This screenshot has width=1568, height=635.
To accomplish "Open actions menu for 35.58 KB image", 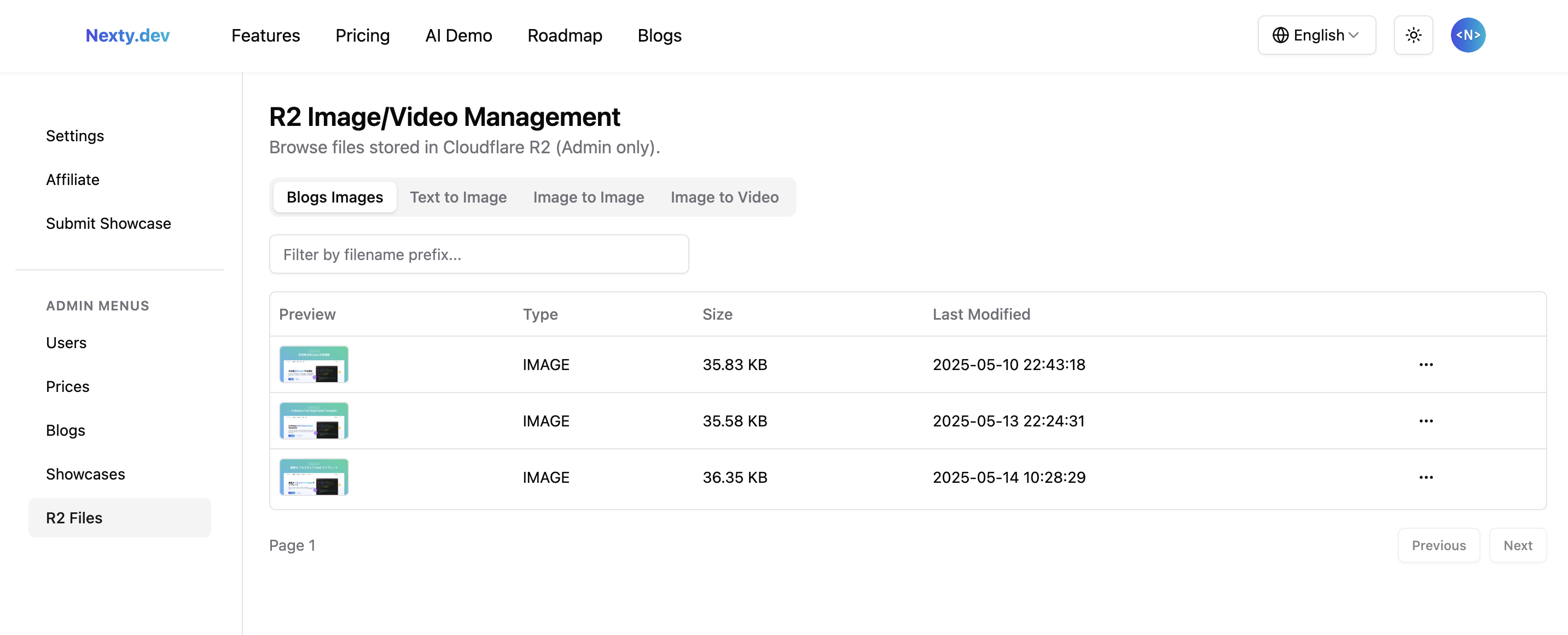I will point(1426,421).
